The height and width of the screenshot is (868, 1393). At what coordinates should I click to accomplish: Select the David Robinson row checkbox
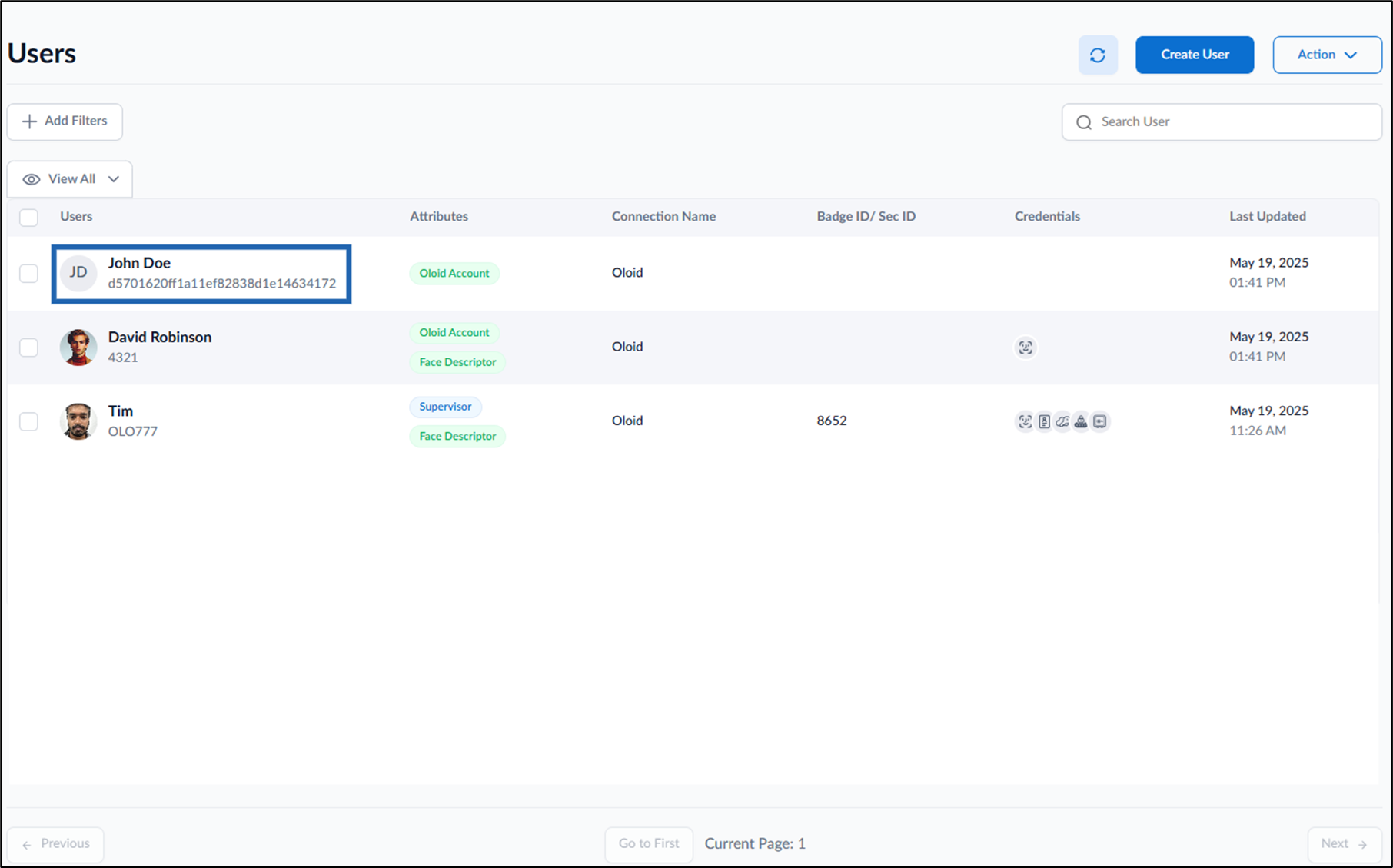[x=28, y=348]
